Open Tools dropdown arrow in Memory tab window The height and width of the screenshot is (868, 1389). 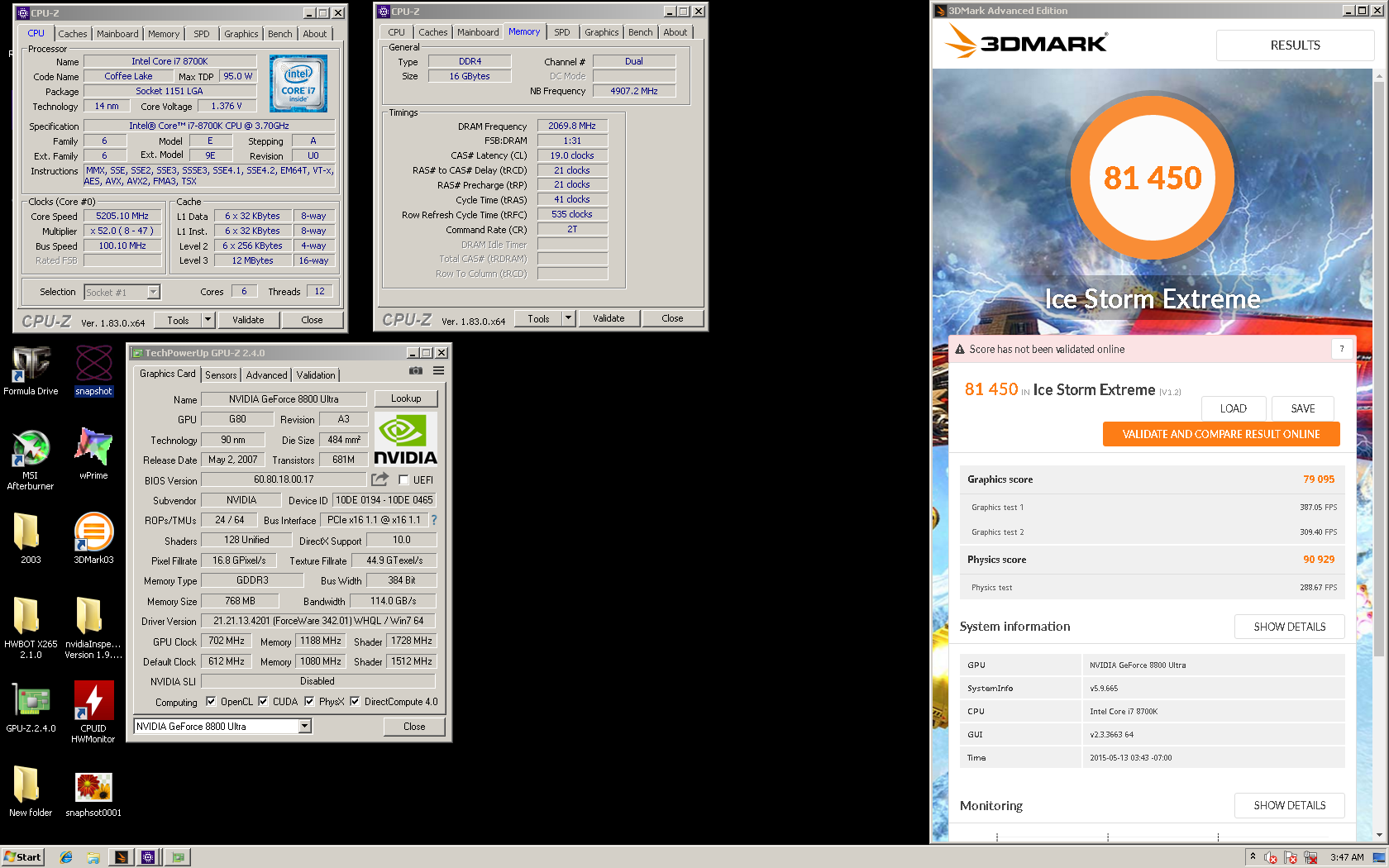(x=569, y=318)
